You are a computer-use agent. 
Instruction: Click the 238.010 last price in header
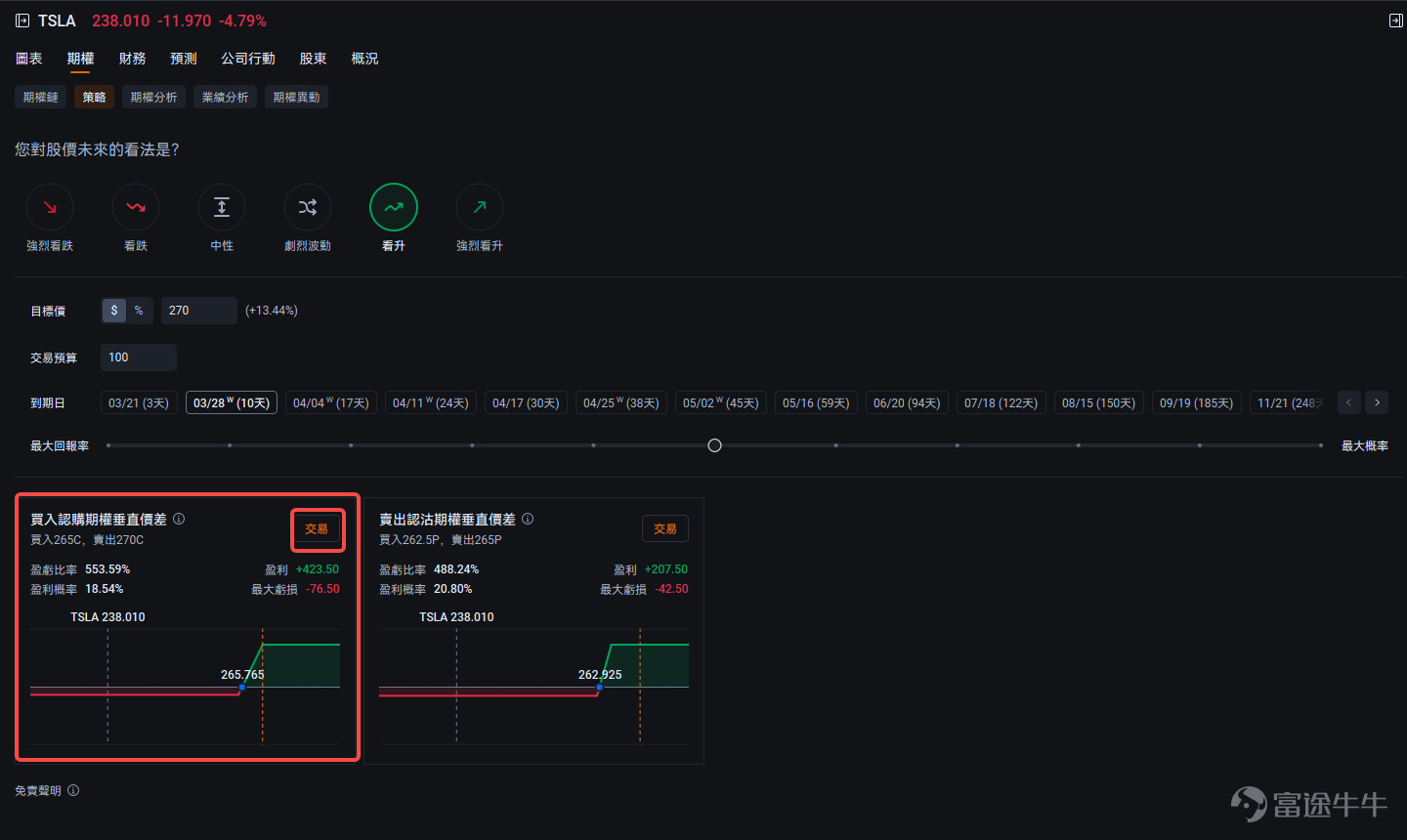point(121,21)
